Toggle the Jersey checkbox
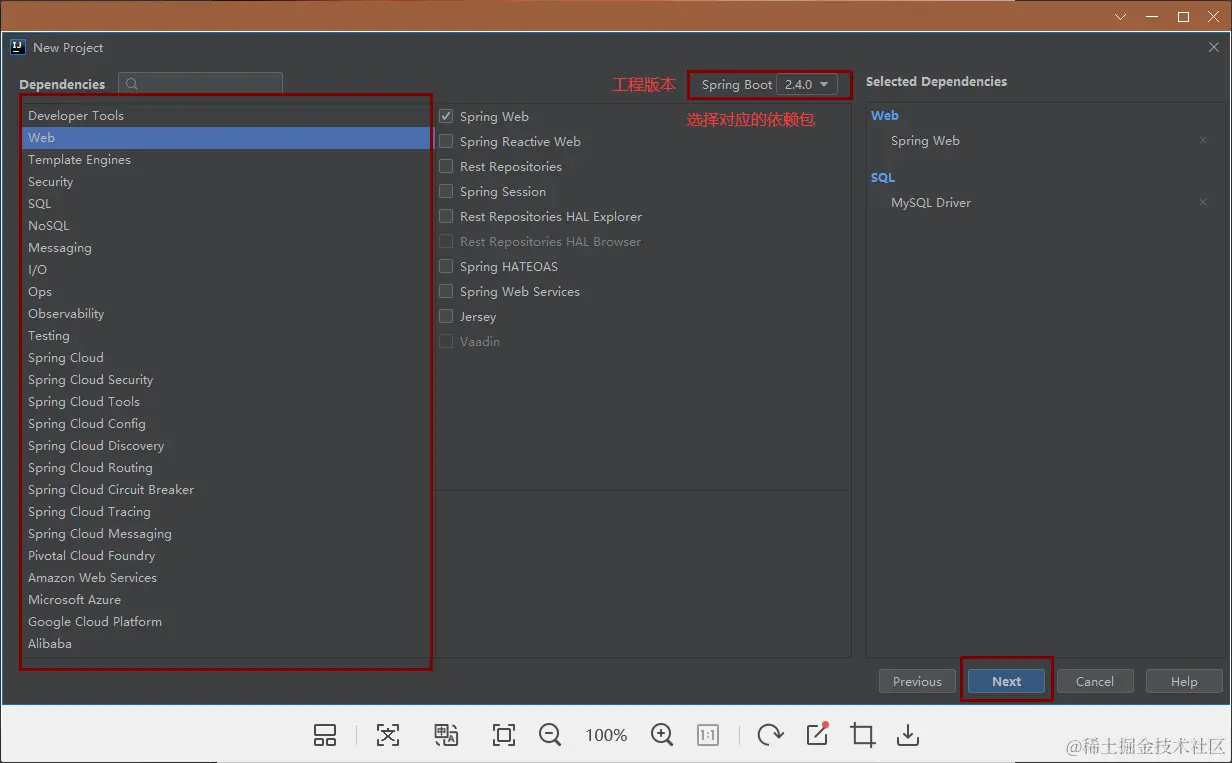 pyautogui.click(x=446, y=316)
